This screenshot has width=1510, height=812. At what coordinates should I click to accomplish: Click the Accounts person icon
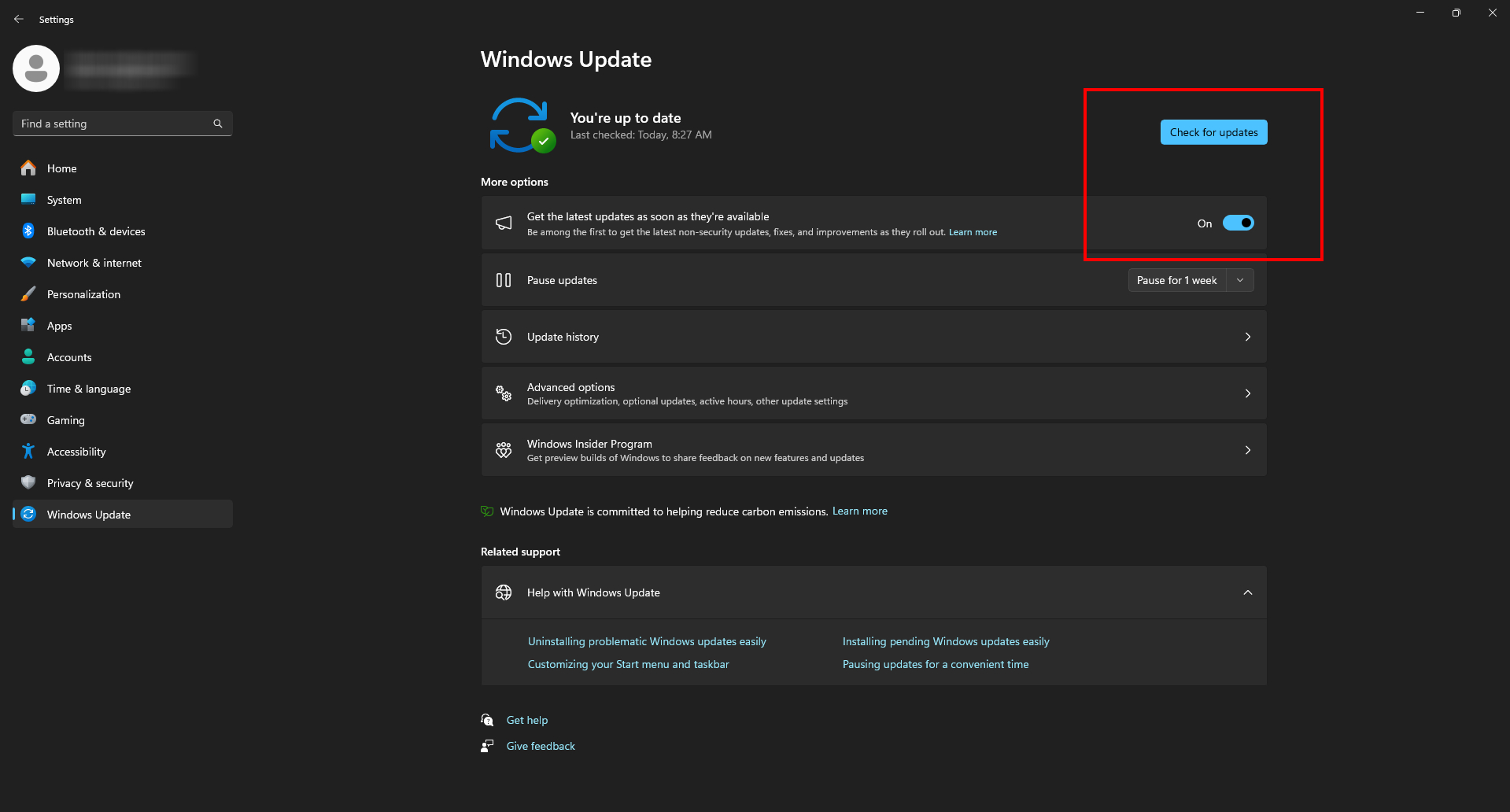pos(28,356)
